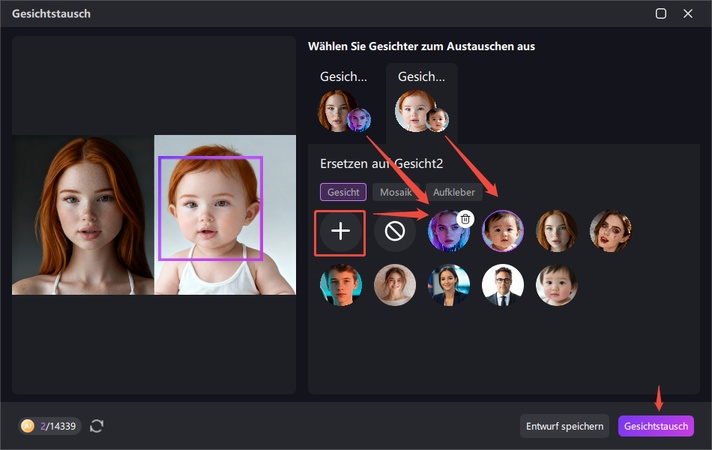Click the AI credits coin icon
The image size is (712, 450).
(28, 426)
